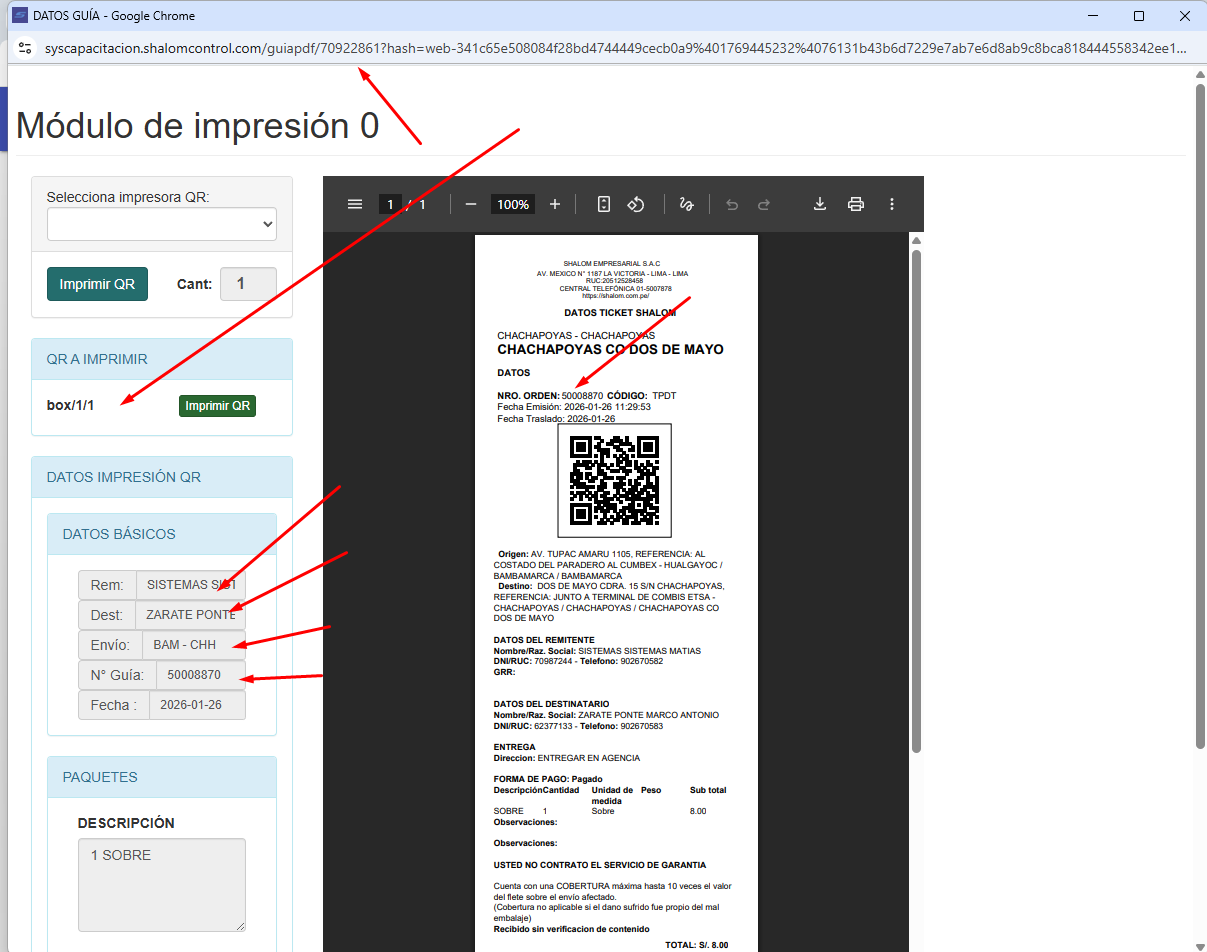Click the fit to page icon
Viewport: 1207px width, 952px height.
pos(604,204)
